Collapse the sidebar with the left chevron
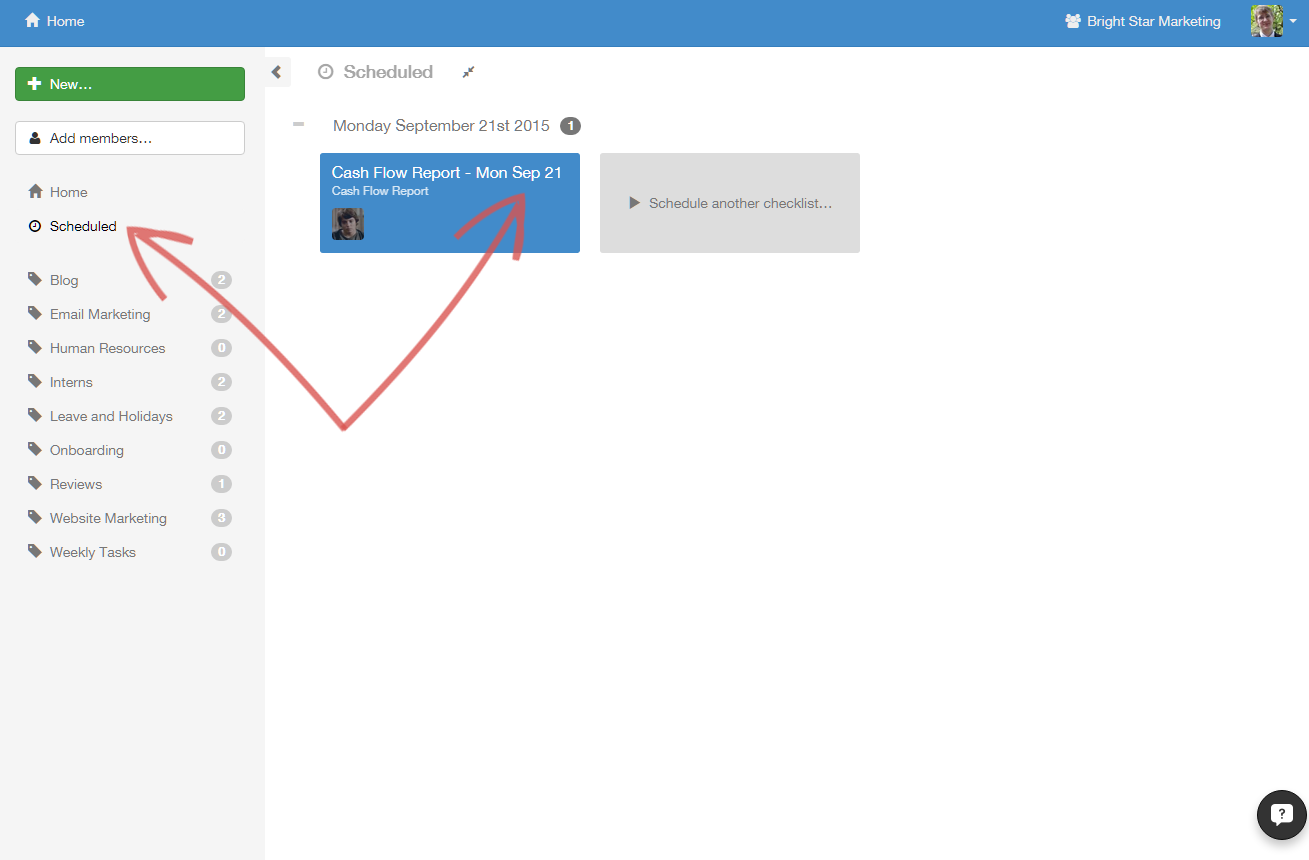This screenshot has height=860, width=1309. tap(277, 72)
